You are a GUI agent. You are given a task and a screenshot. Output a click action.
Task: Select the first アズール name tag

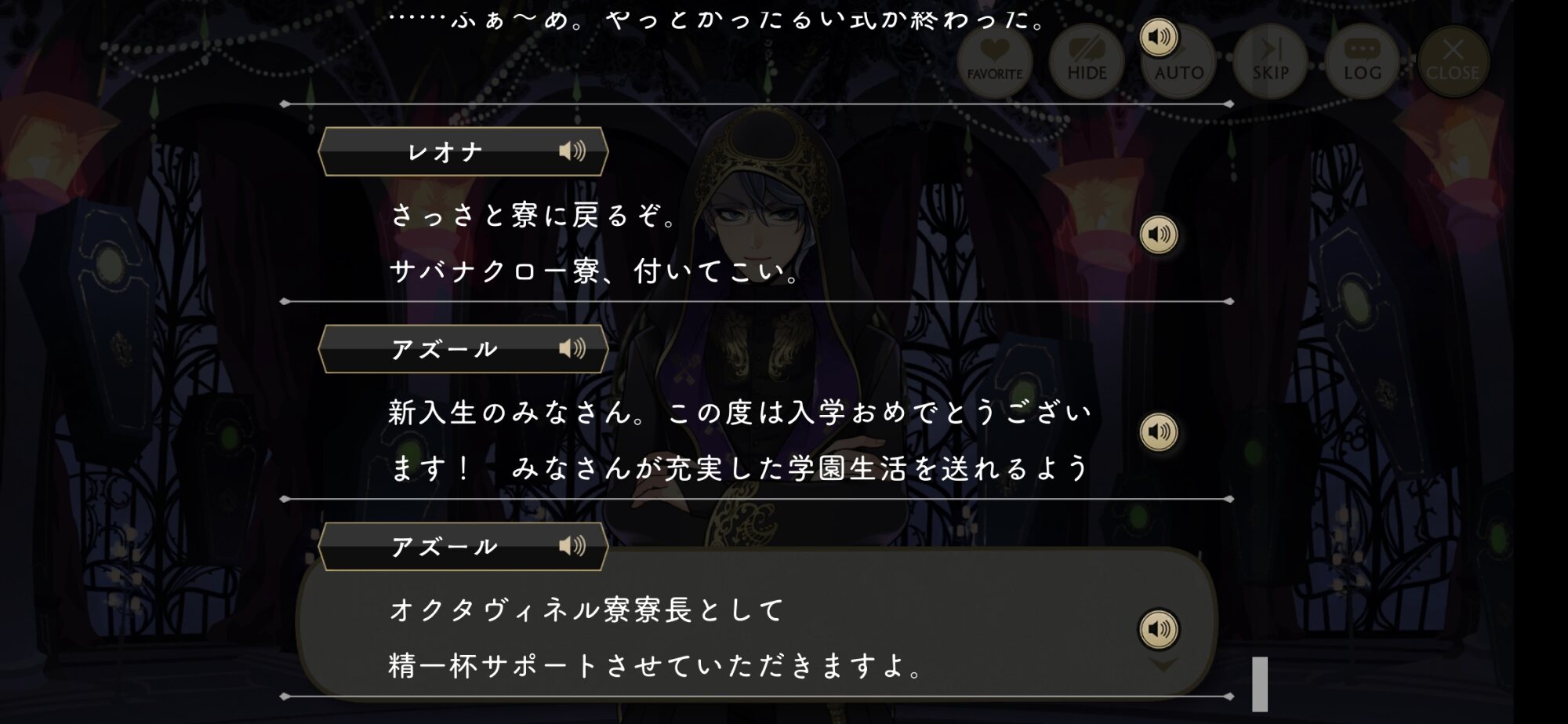[463, 349]
